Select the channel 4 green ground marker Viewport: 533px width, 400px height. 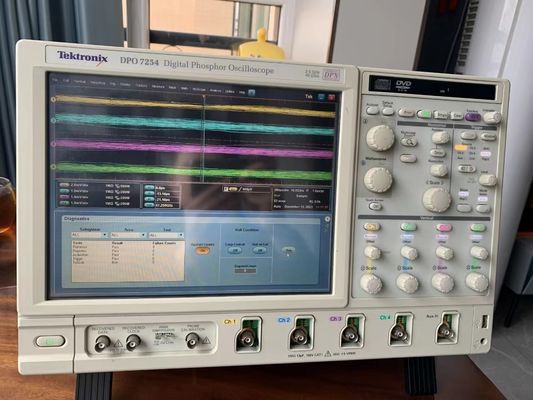pos(53,167)
